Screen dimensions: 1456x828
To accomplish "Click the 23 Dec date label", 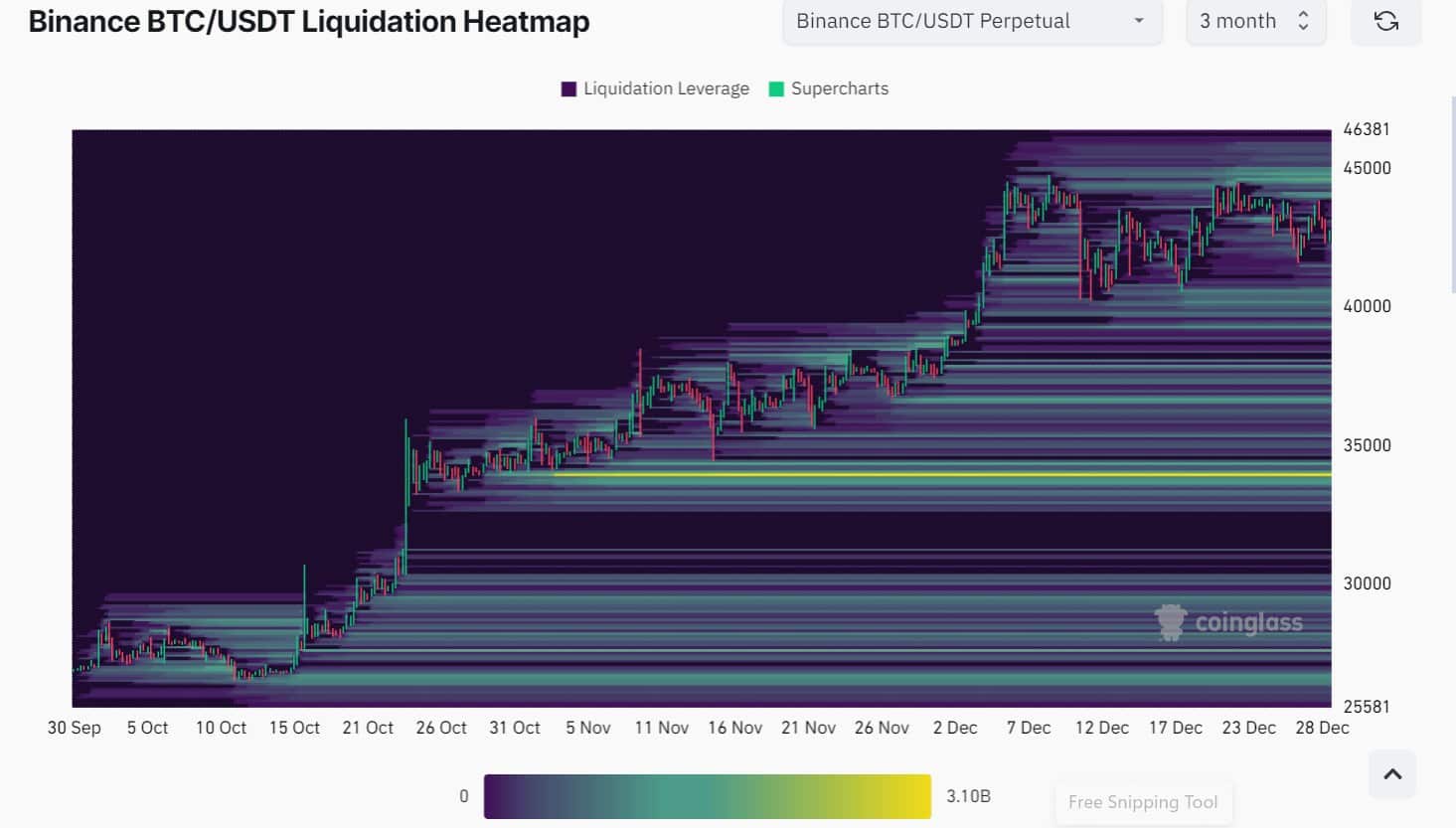I will pyautogui.click(x=1249, y=728).
